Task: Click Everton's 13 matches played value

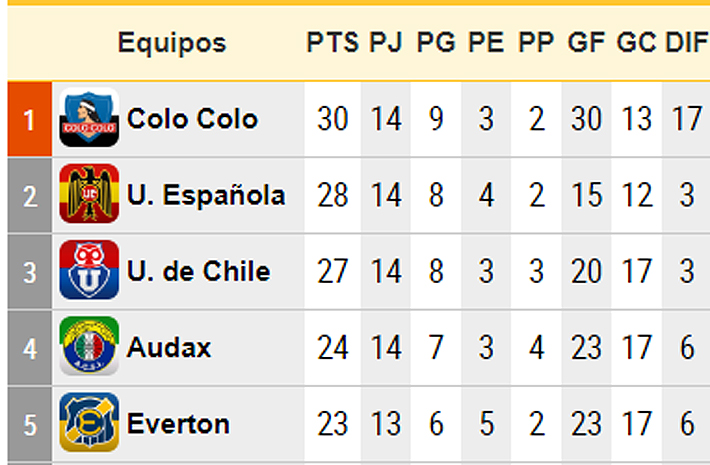Action: 386,424
